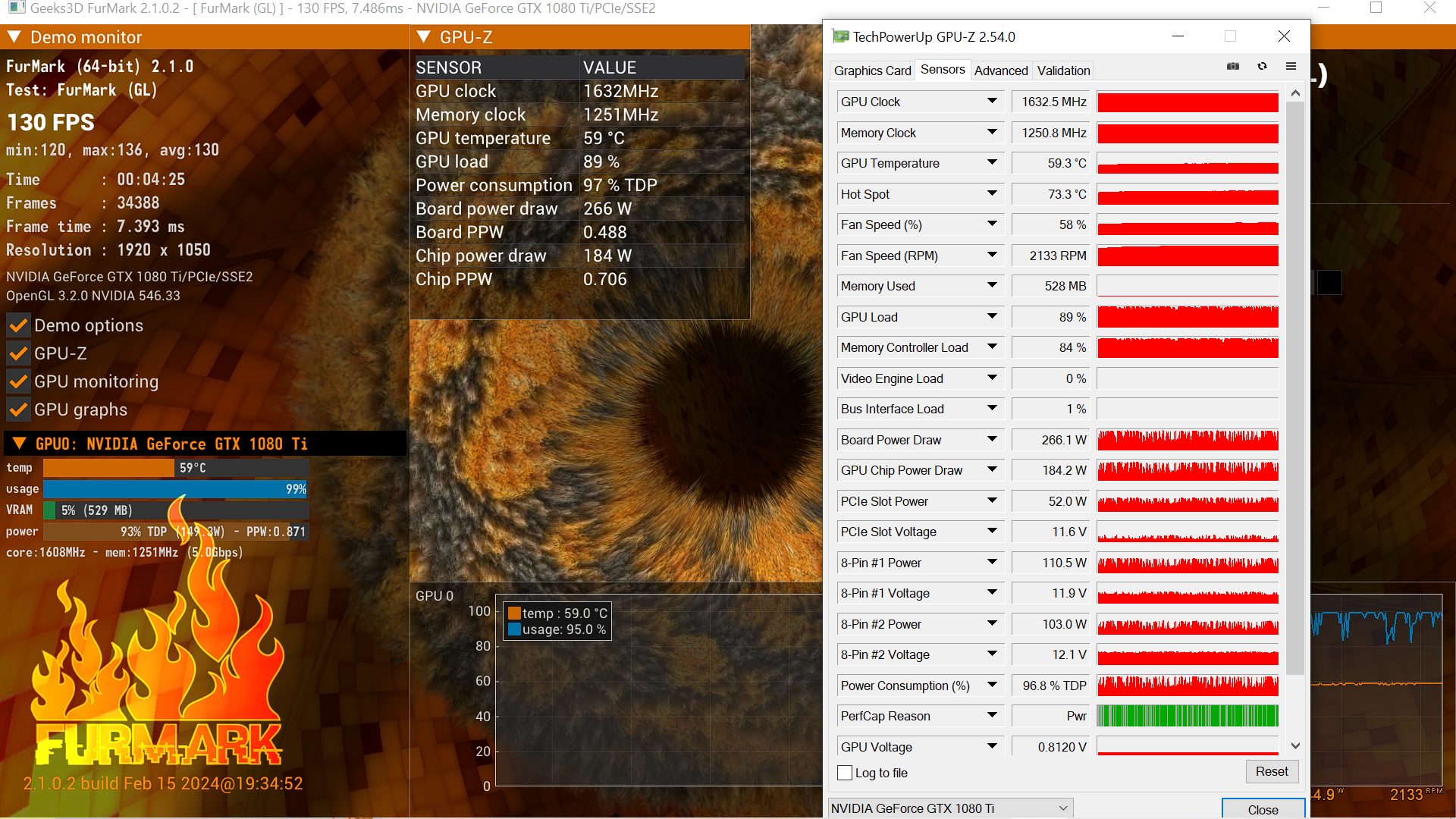
Task: Click the FurMark title bar icon
Action: pos(16,8)
